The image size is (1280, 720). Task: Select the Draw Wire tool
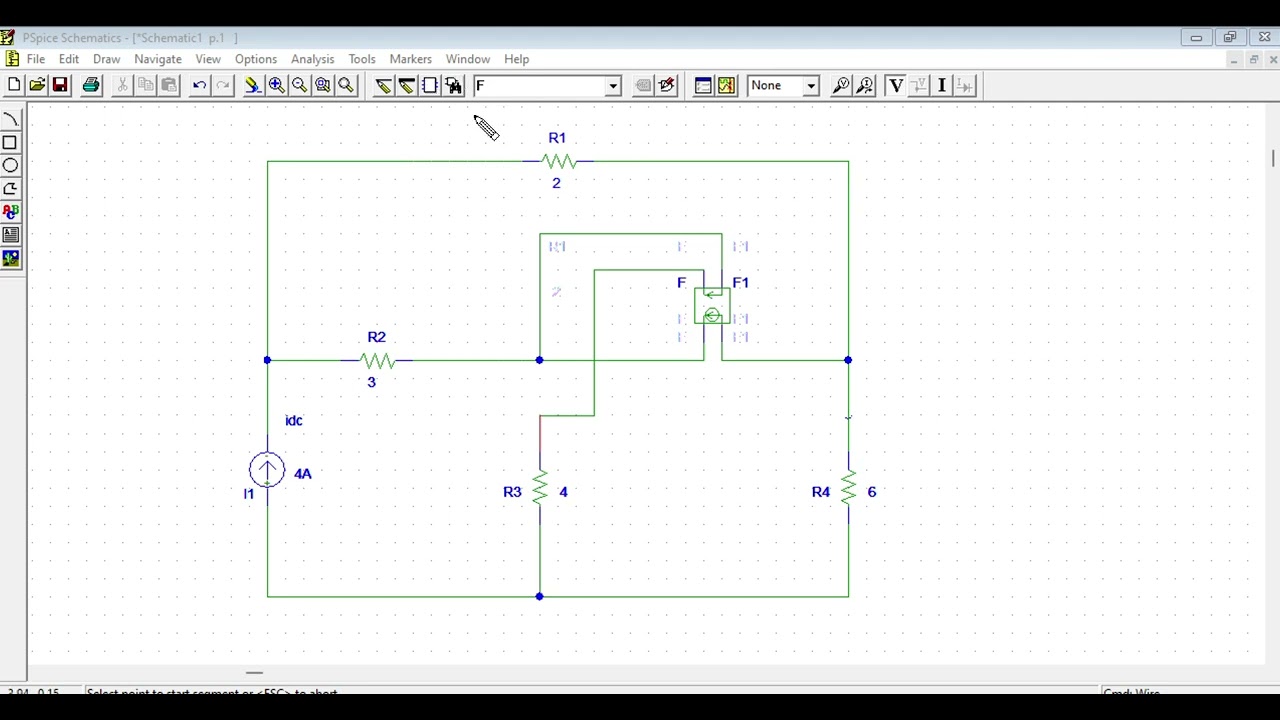pos(383,86)
